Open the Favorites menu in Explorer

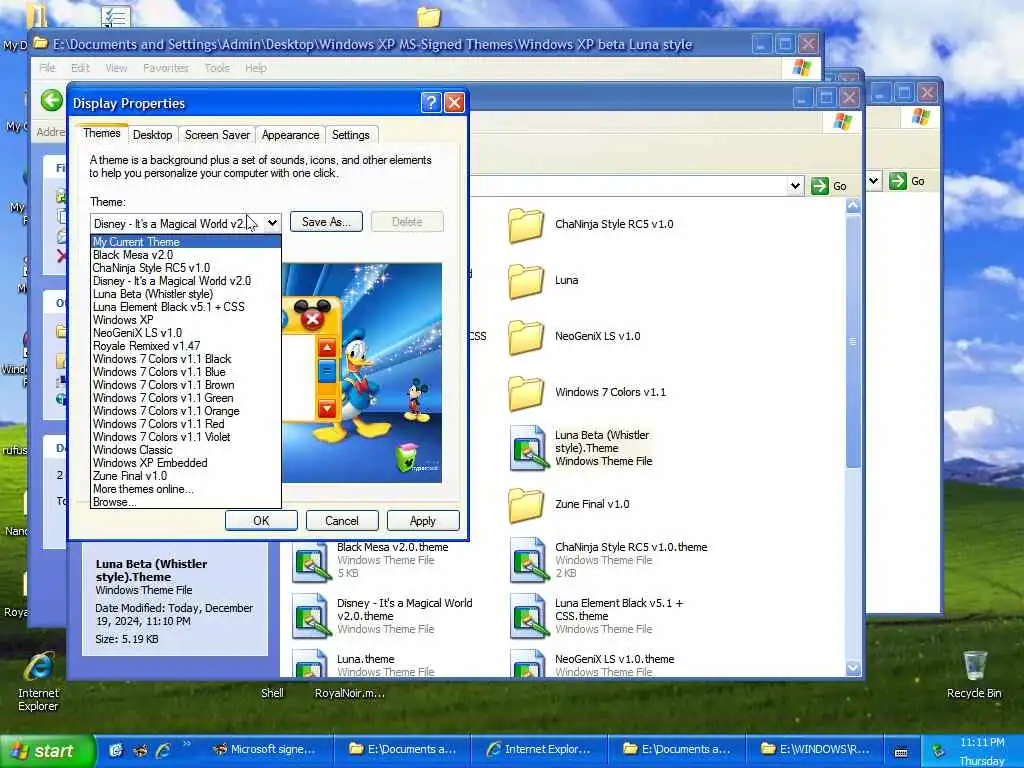tap(165, 68)
